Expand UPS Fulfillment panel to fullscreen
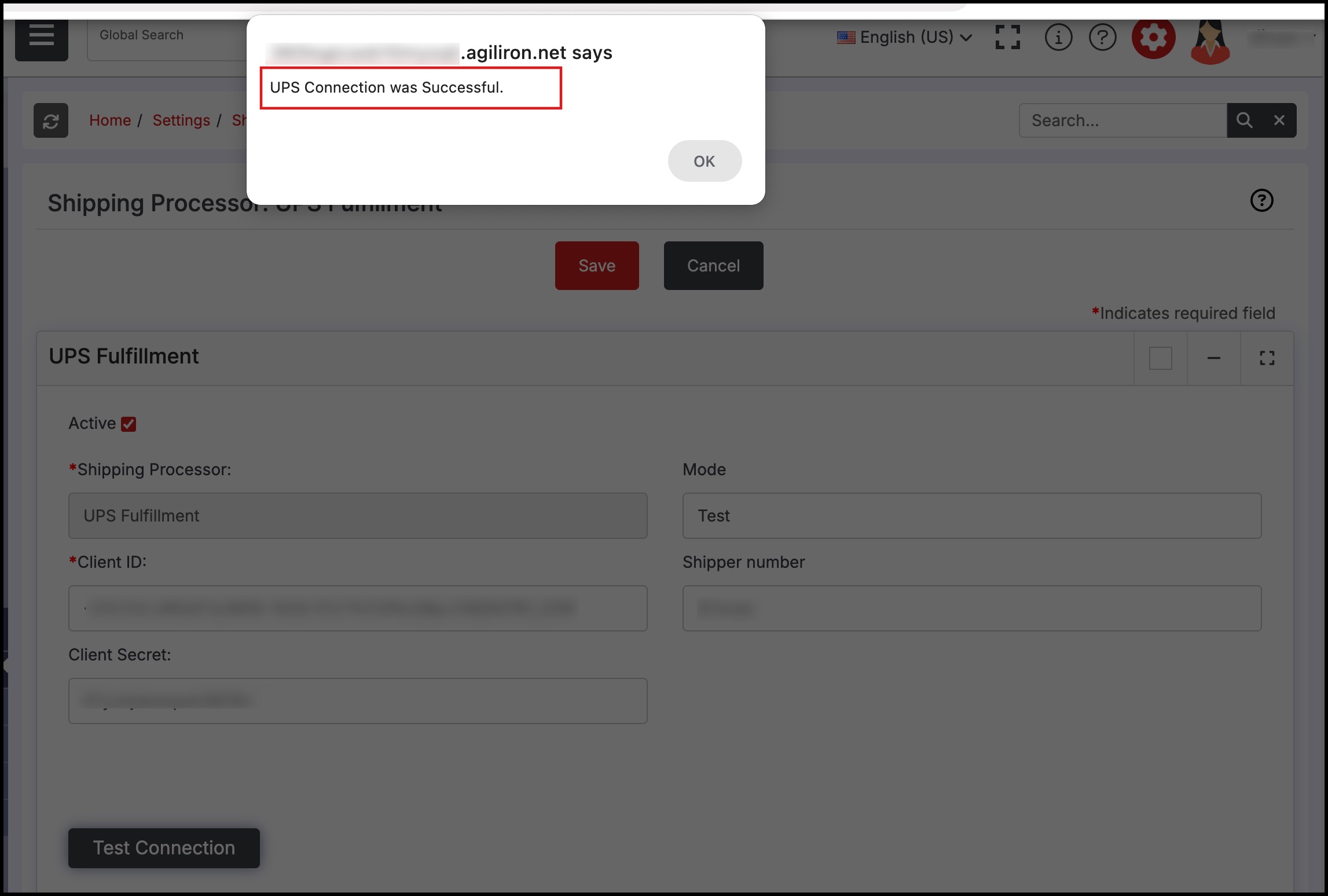1328x896 pixels. pyautogui.click(x=1267, y=358)
